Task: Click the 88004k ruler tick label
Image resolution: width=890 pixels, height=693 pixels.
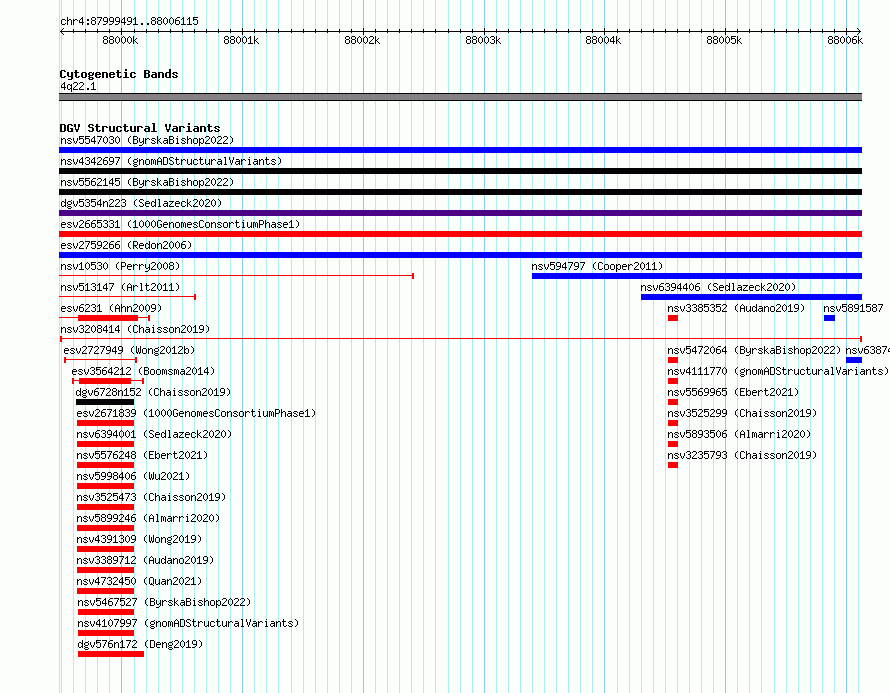Action: [603, 40]
